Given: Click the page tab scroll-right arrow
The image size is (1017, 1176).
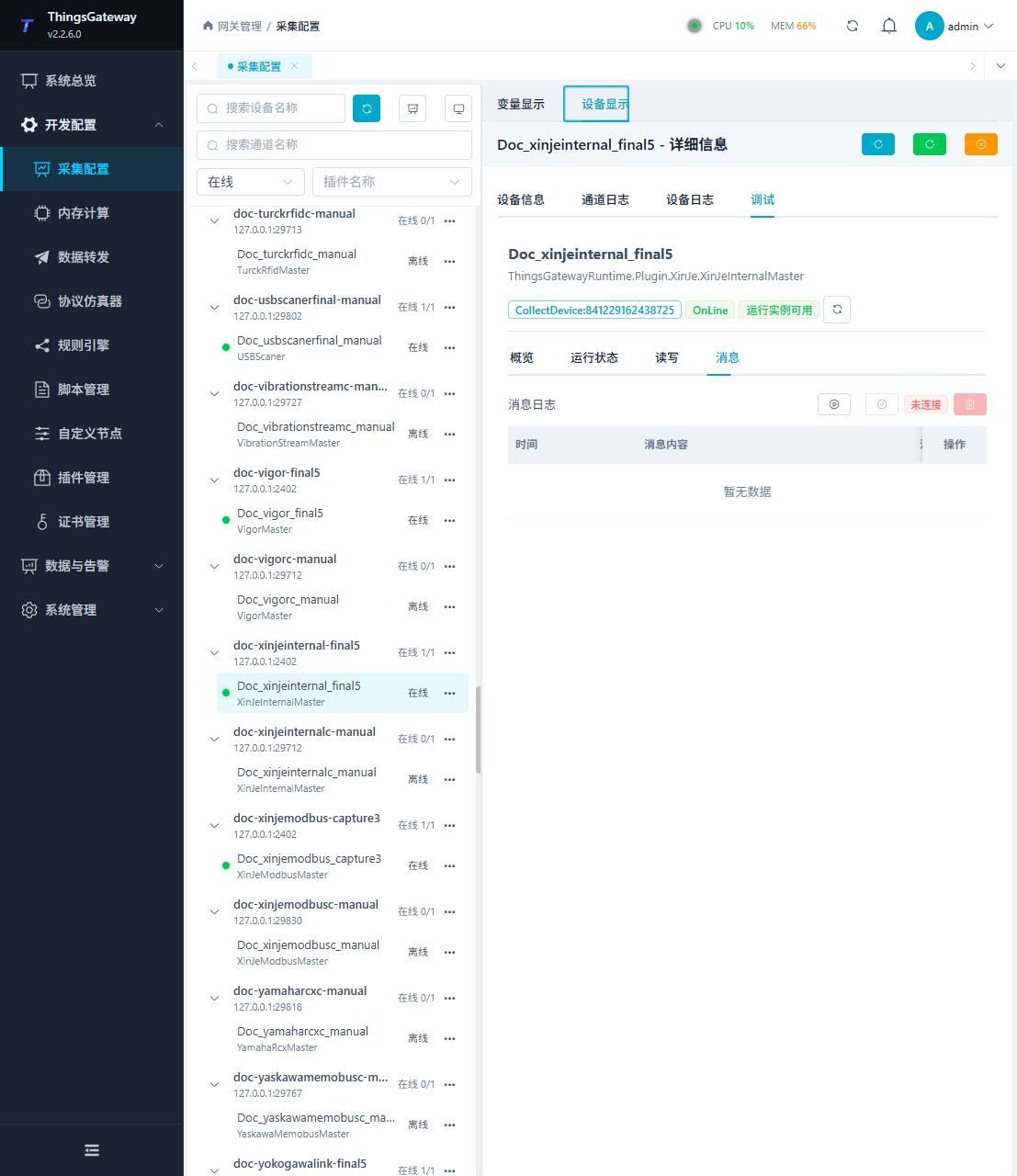Looking at the screenshot, I should click(x=973, y=66).
